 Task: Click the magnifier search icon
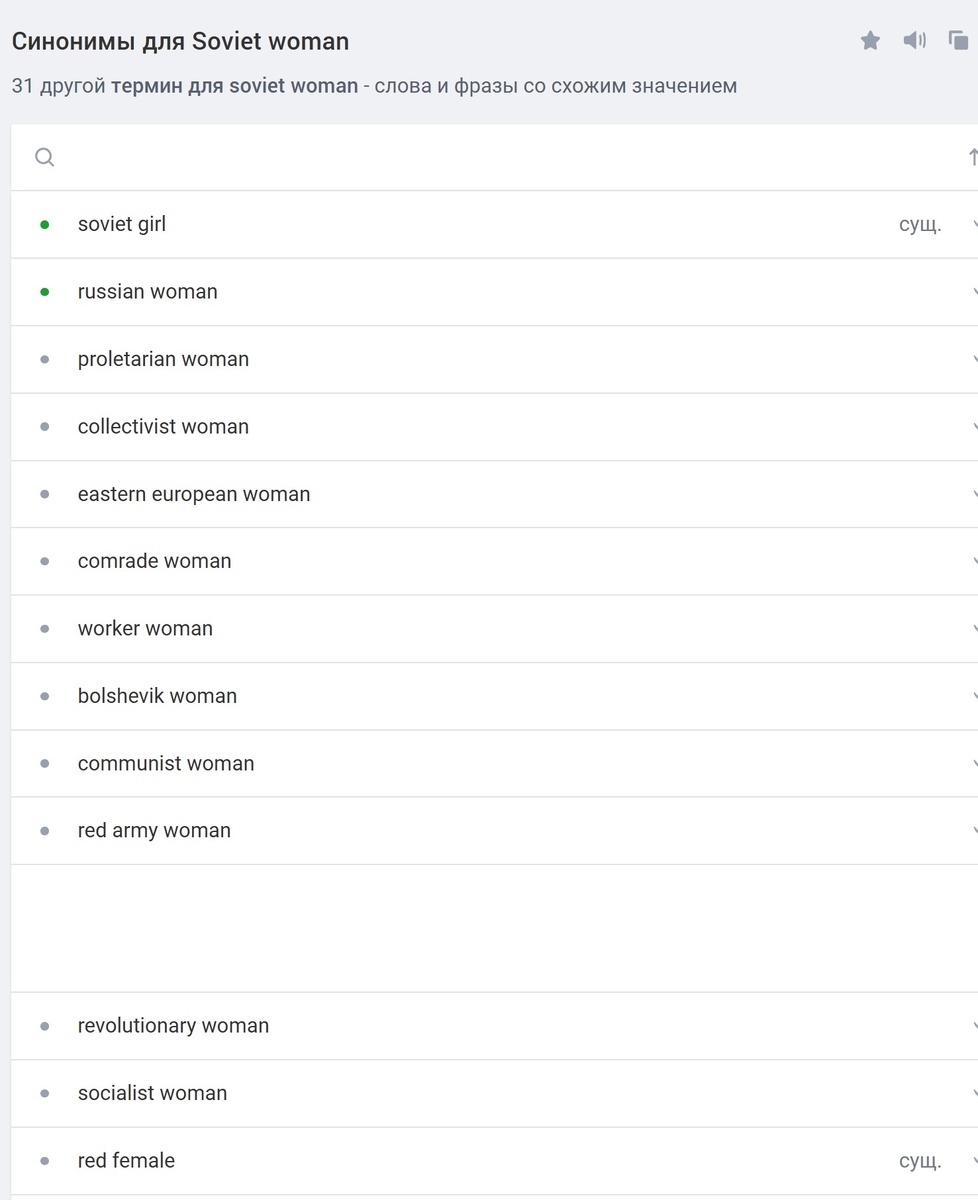(44, 157)
